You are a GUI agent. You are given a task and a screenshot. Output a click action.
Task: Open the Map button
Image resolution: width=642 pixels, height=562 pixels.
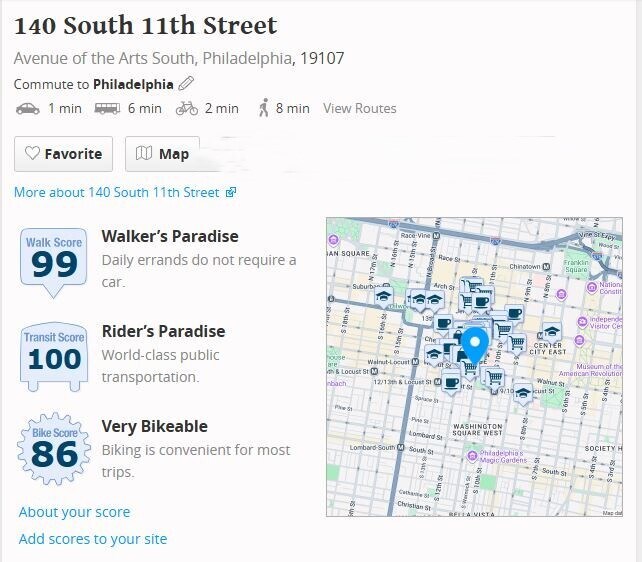coord(163,154)
